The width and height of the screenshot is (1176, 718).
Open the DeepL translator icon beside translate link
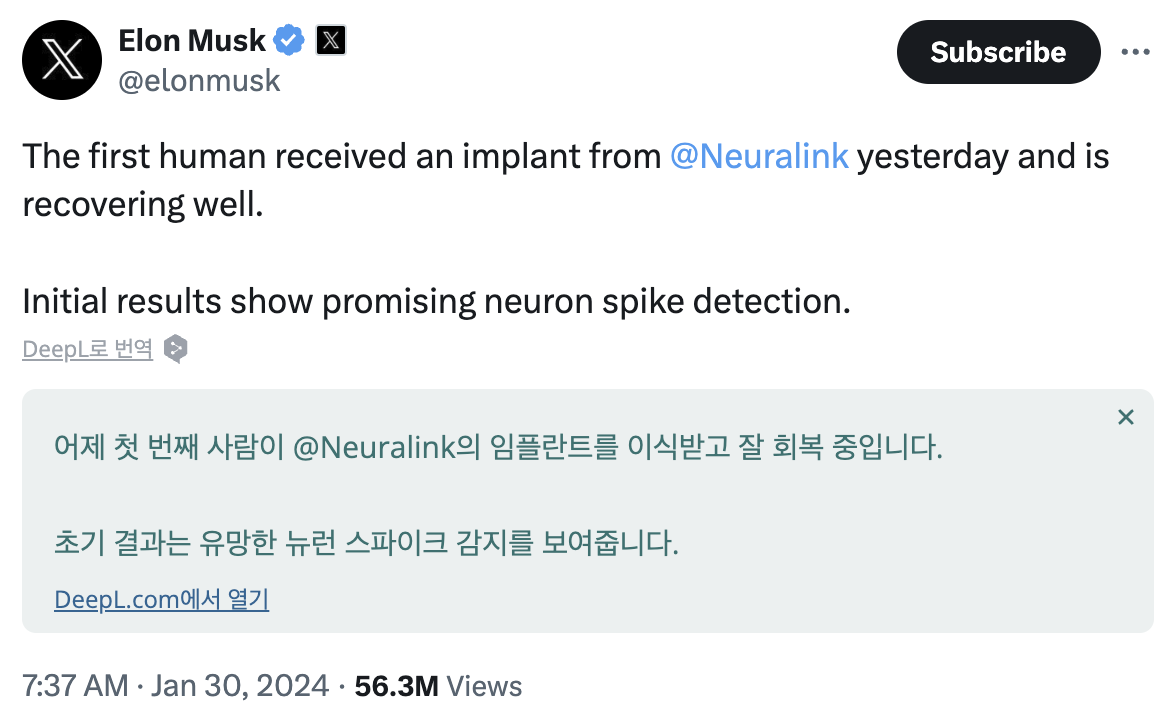tap(175, 349)
